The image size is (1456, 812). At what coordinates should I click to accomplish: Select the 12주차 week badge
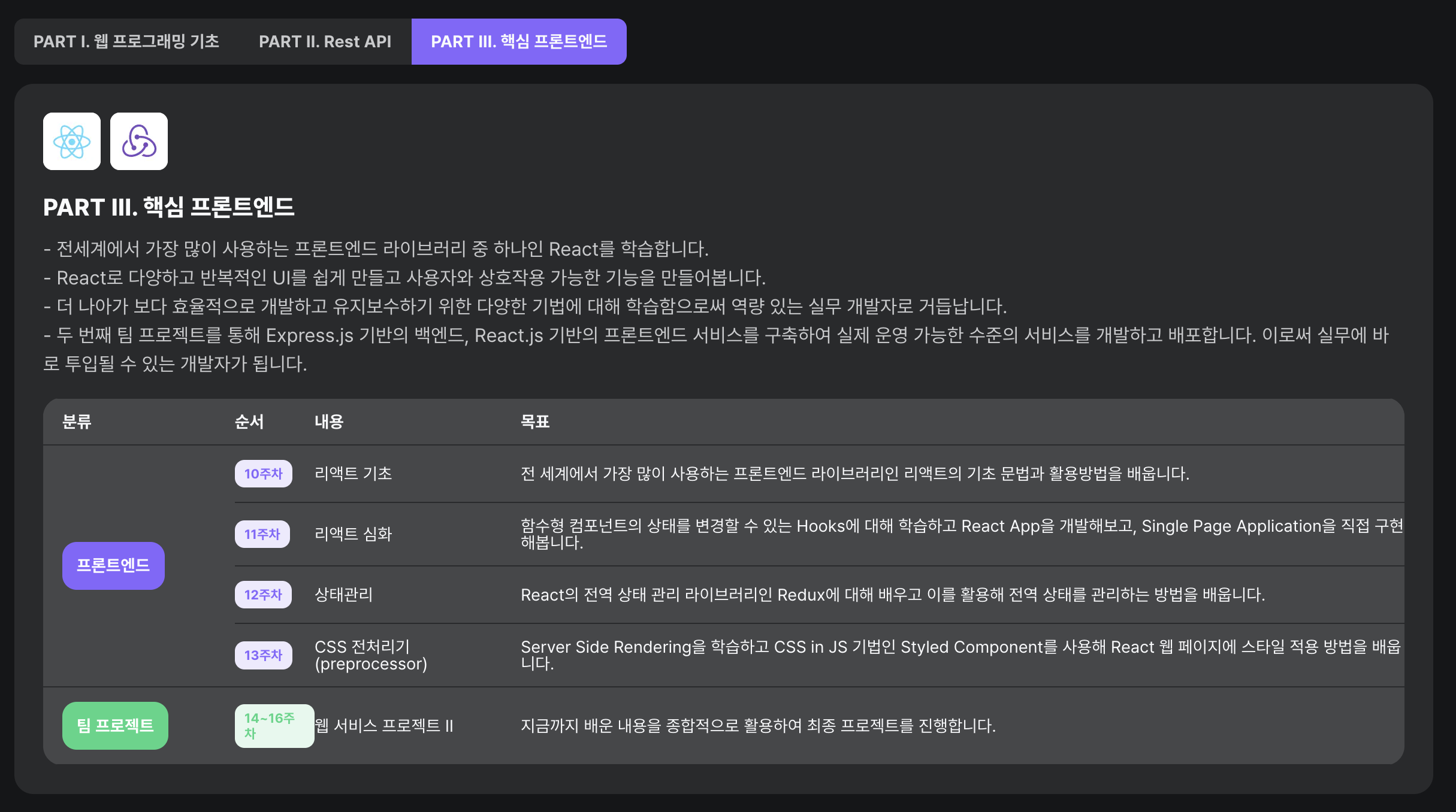263,595
